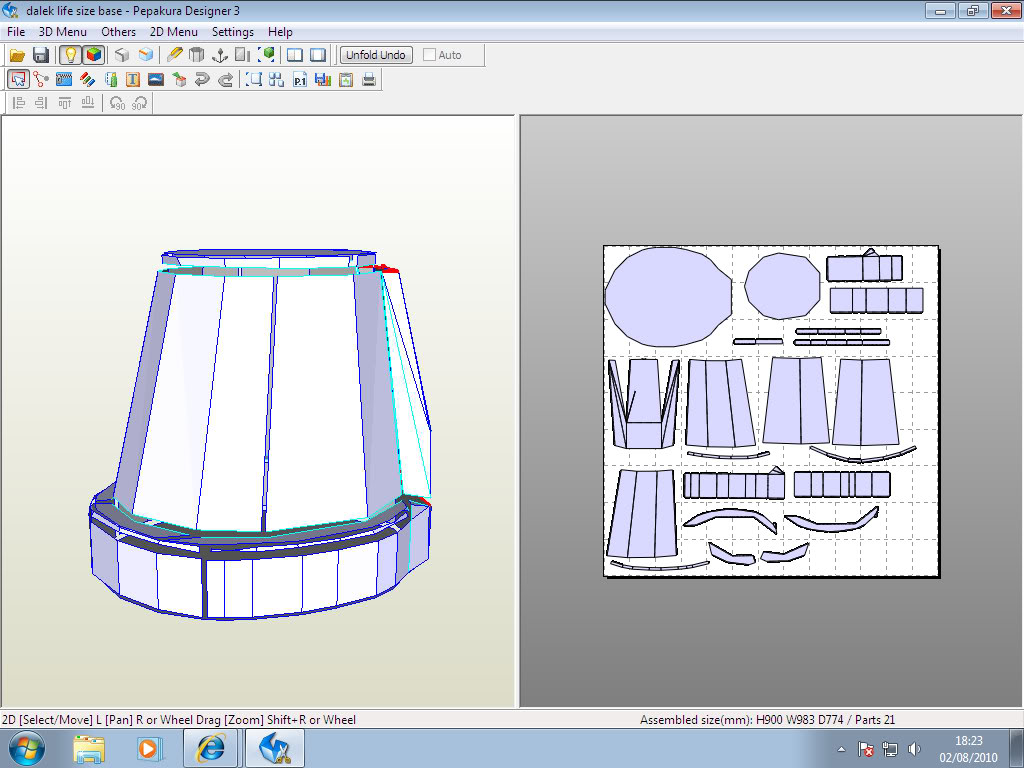Open the 2D Menu
The height and width of the screenshot is (768, 1024).
click(173, 32)
